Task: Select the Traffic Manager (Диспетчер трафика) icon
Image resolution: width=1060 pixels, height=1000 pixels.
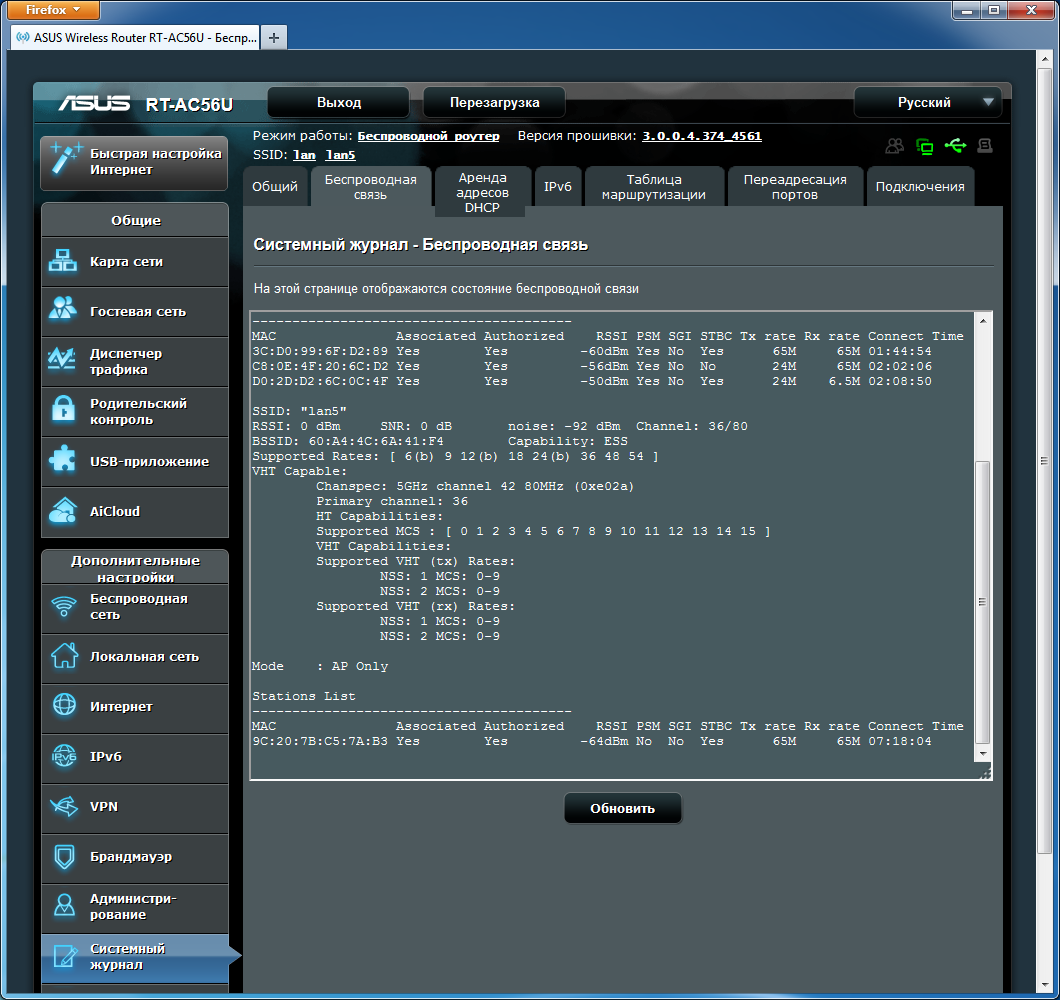Action: tap(63, 361)
